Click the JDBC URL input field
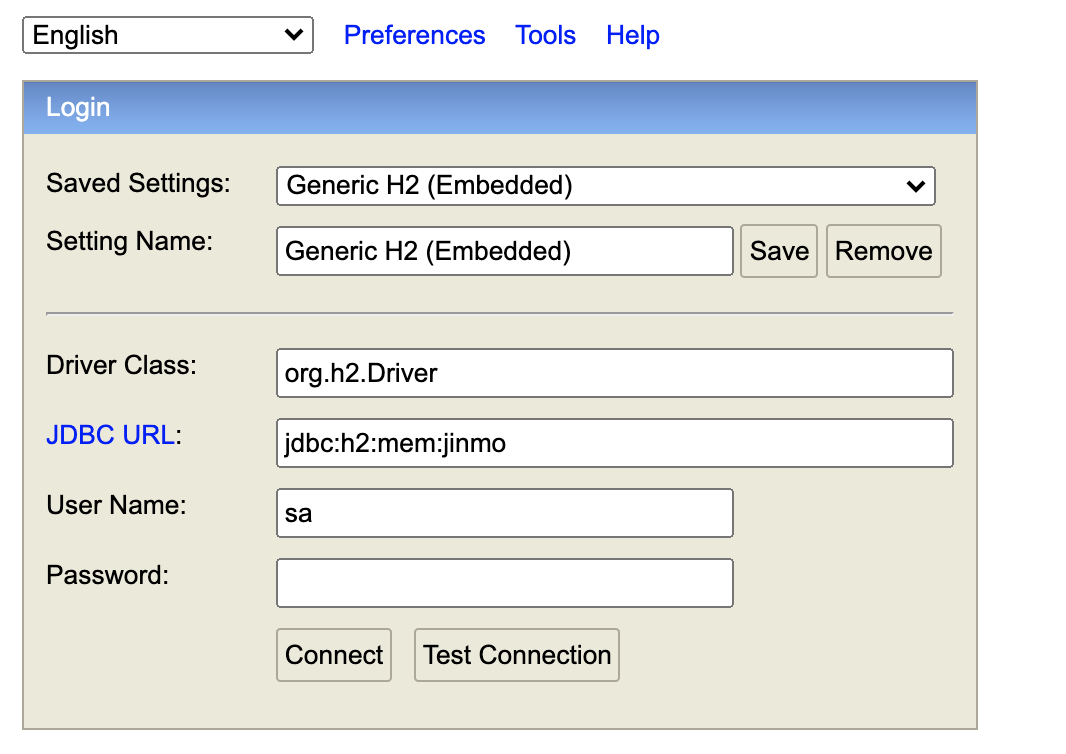The height and width of the screenshot is (754, 1066). (x=615, y=443)
